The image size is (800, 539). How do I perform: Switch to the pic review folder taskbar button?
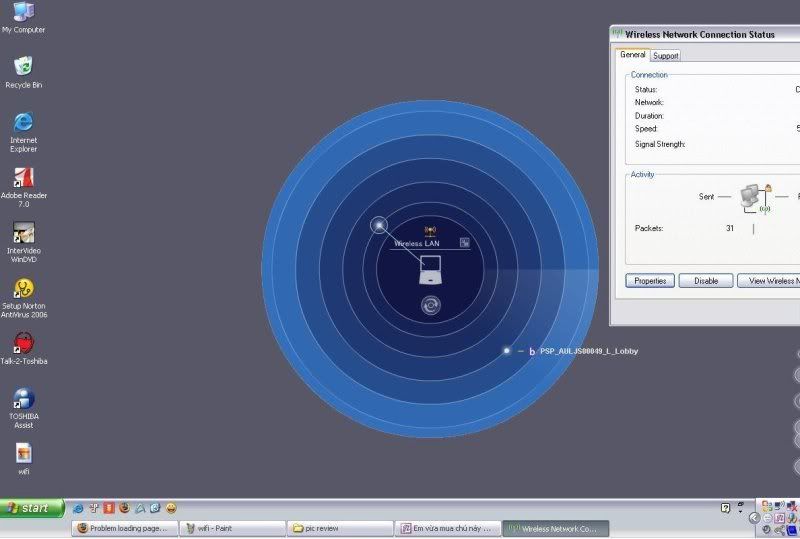[340, 528]
